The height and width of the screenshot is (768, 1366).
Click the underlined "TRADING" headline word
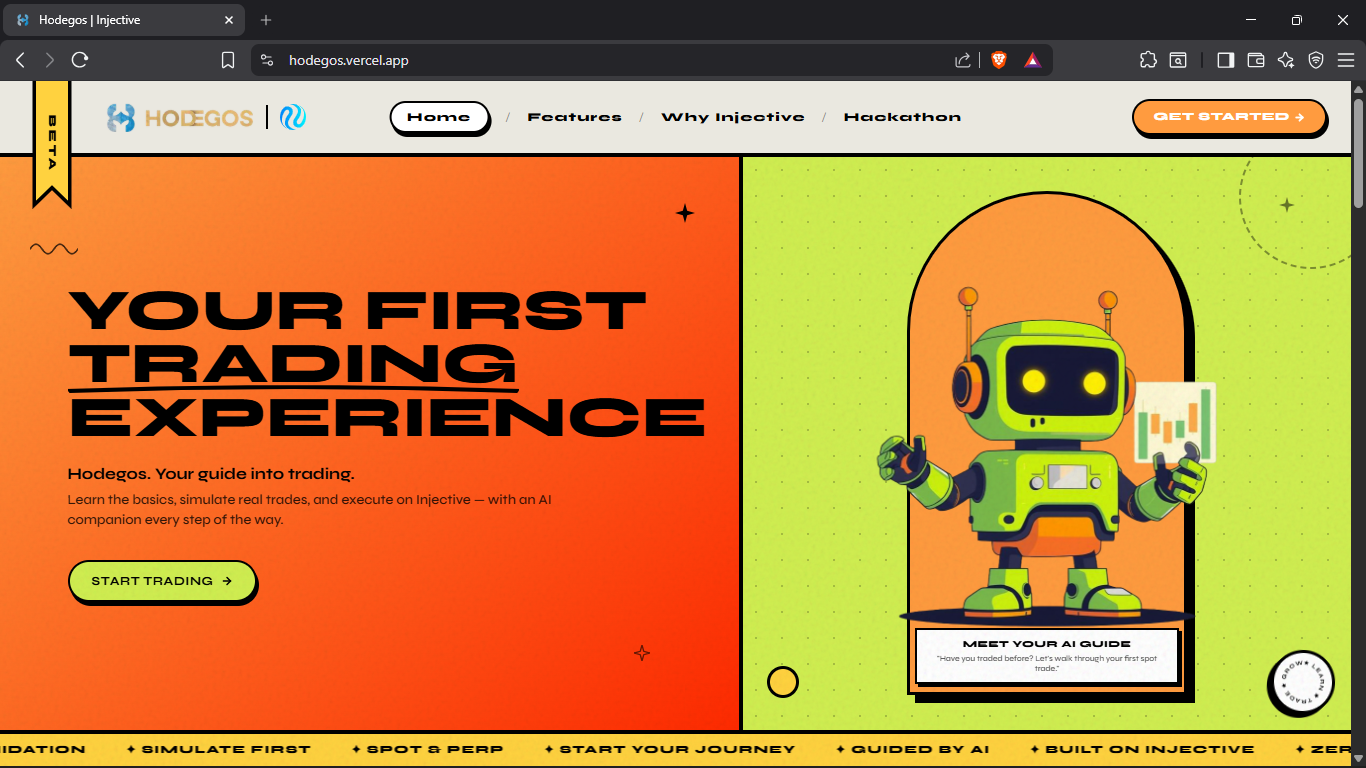tap(293, 364)
